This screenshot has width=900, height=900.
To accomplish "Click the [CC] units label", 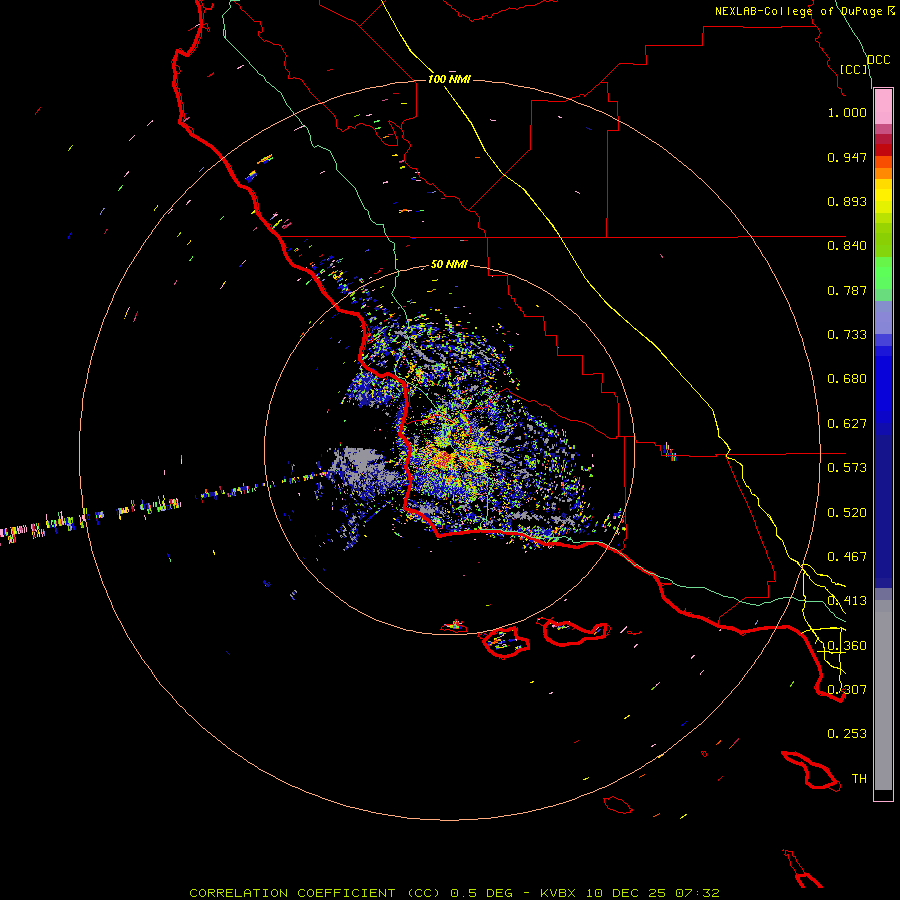I will pos(854,69).
